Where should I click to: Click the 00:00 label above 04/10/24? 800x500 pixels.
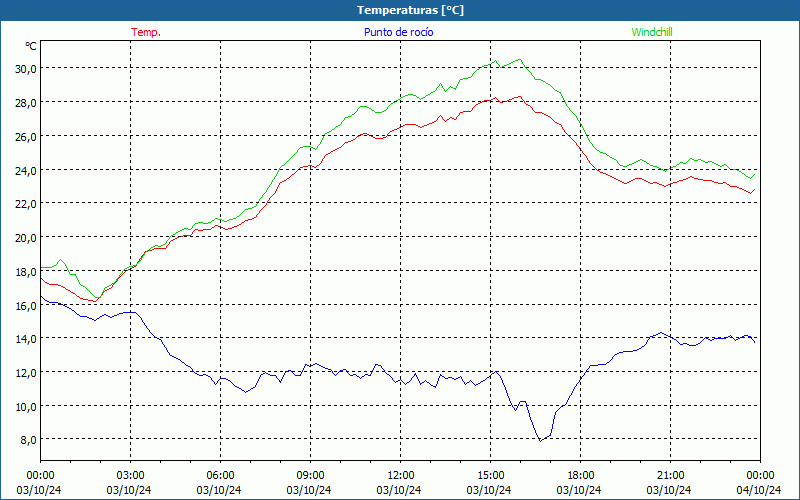(761, 476)
